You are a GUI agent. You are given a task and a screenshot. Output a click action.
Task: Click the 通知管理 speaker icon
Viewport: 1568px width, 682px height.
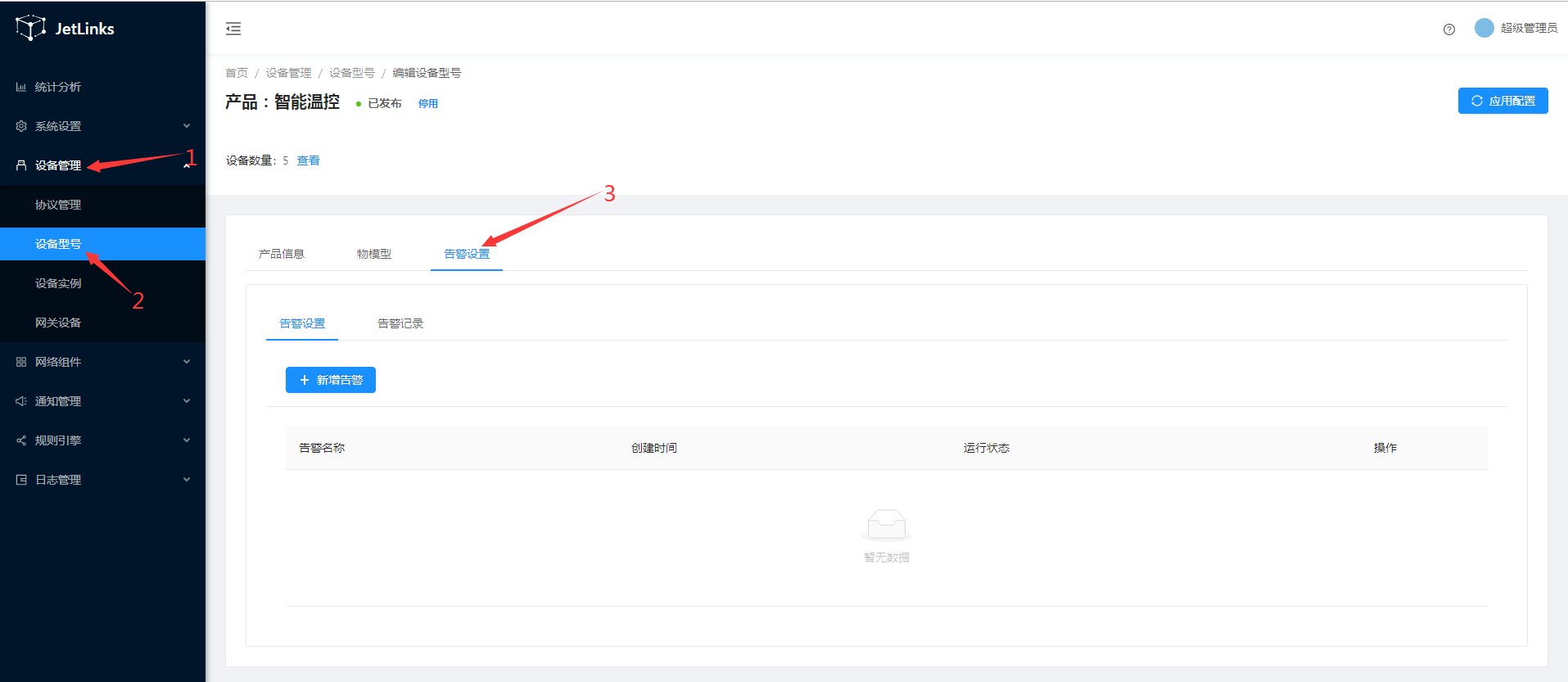coord(21,401)
